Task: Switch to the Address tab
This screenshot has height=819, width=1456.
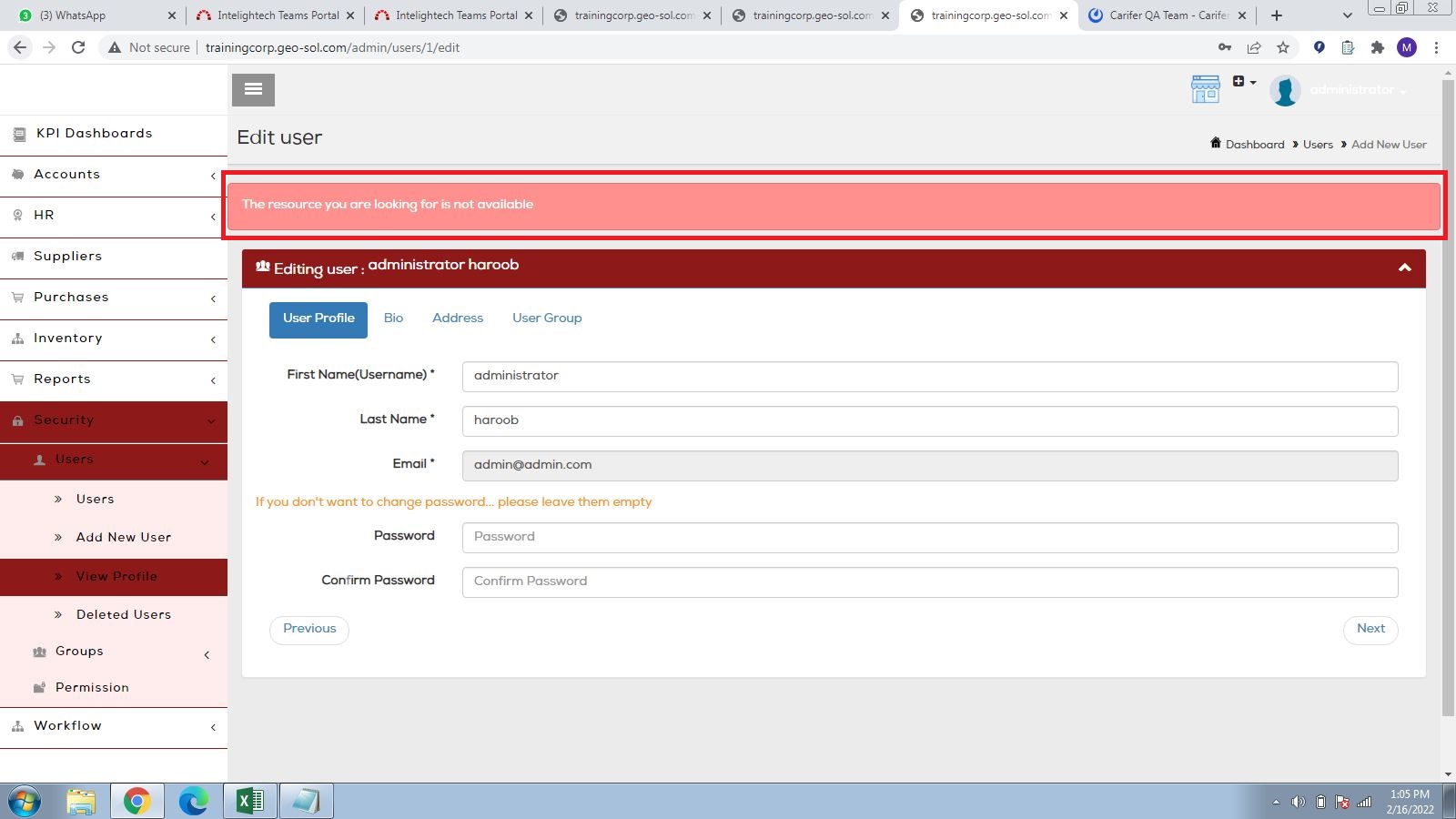Action: (458, 318)
